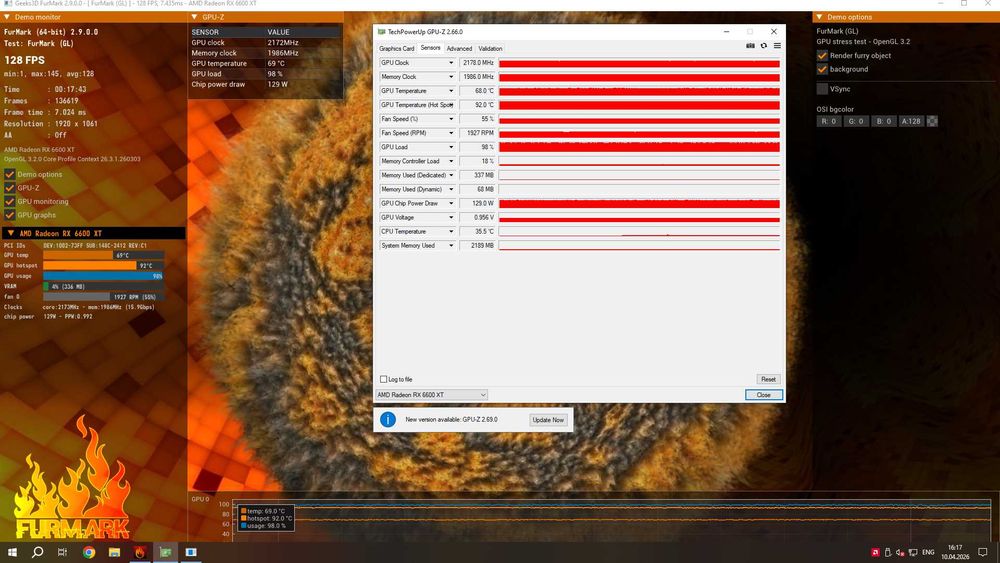Open the GPU Voltage sensor dropdown
Image resolution: width=1000 pixels, height=563 pixels.
click(451, 217)
